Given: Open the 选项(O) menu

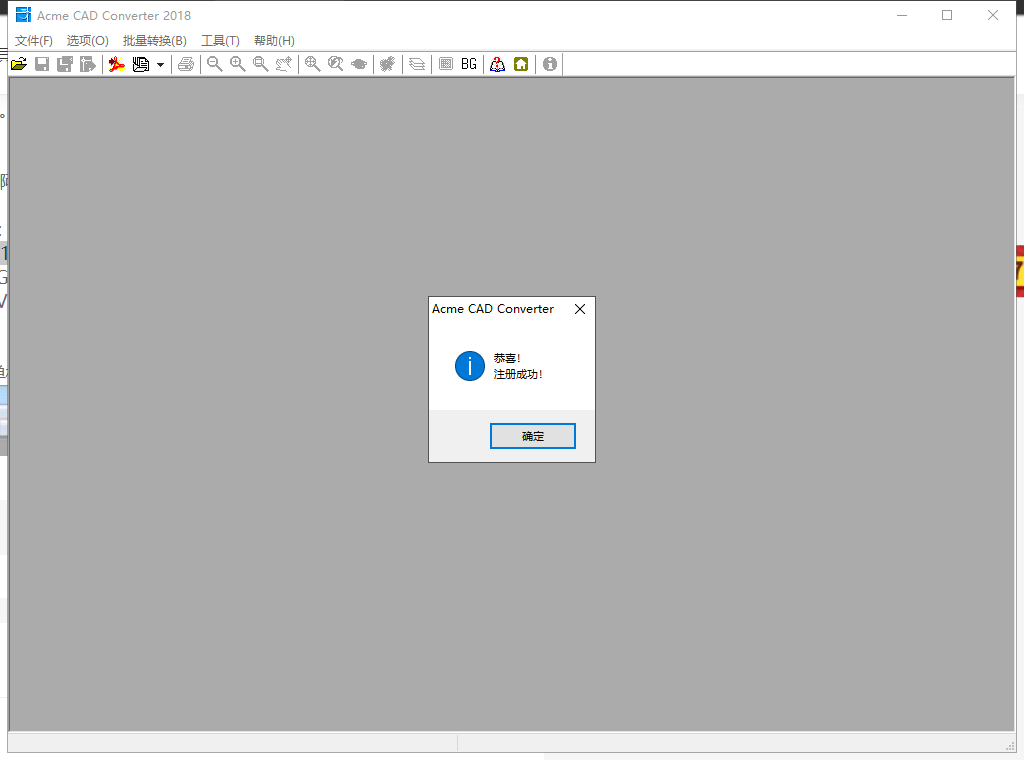Looking at the screenshot, I should 88,40.
